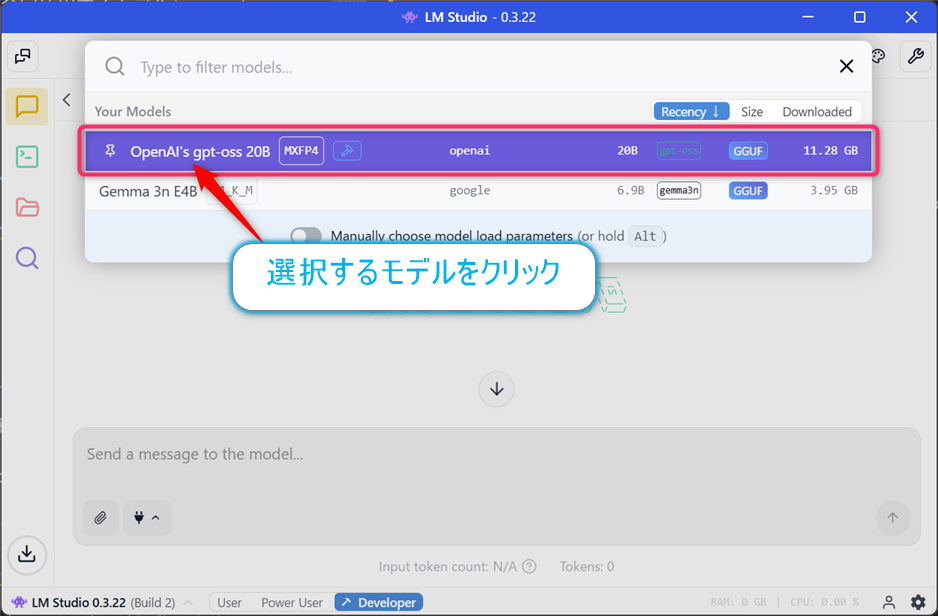Close the model selector with X
This screenshot has height=616, width=938.
[846, 66]
